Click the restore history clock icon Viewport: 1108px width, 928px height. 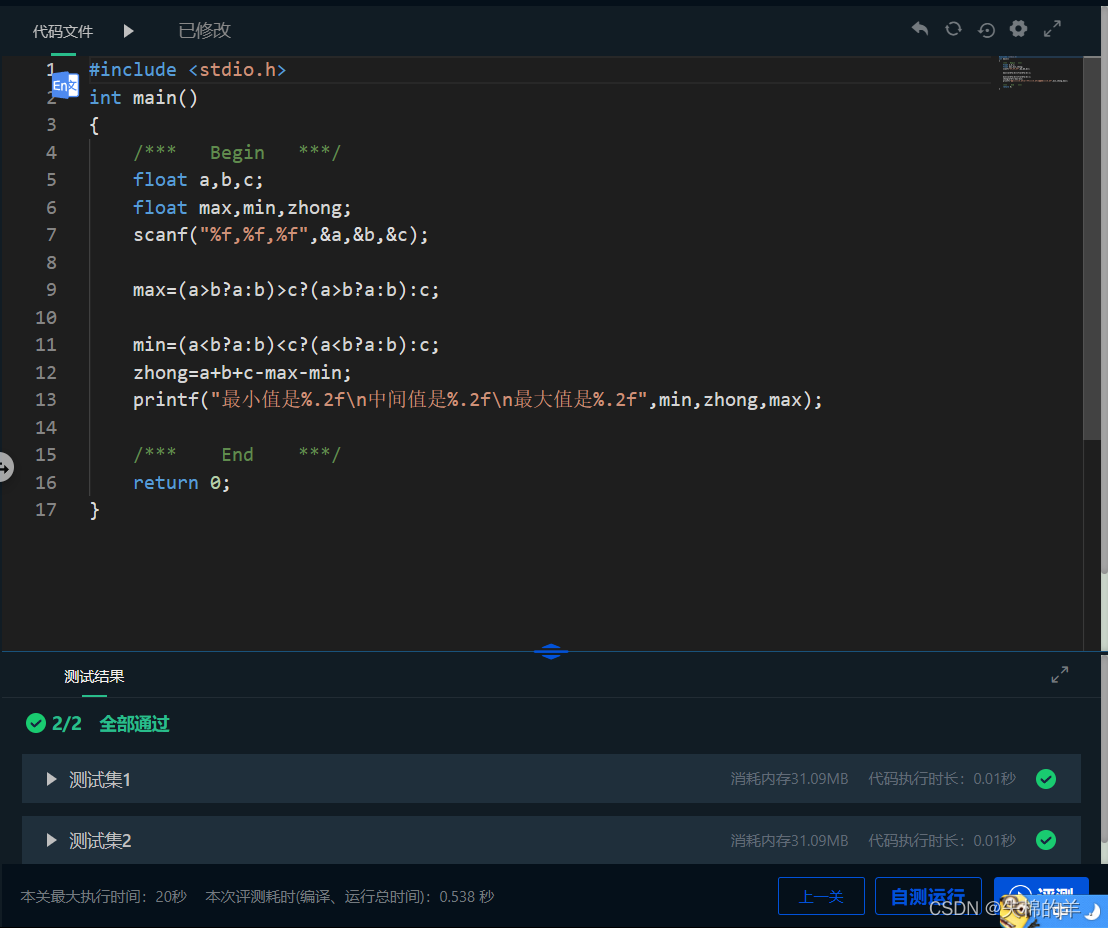click(x=986, y=30)
